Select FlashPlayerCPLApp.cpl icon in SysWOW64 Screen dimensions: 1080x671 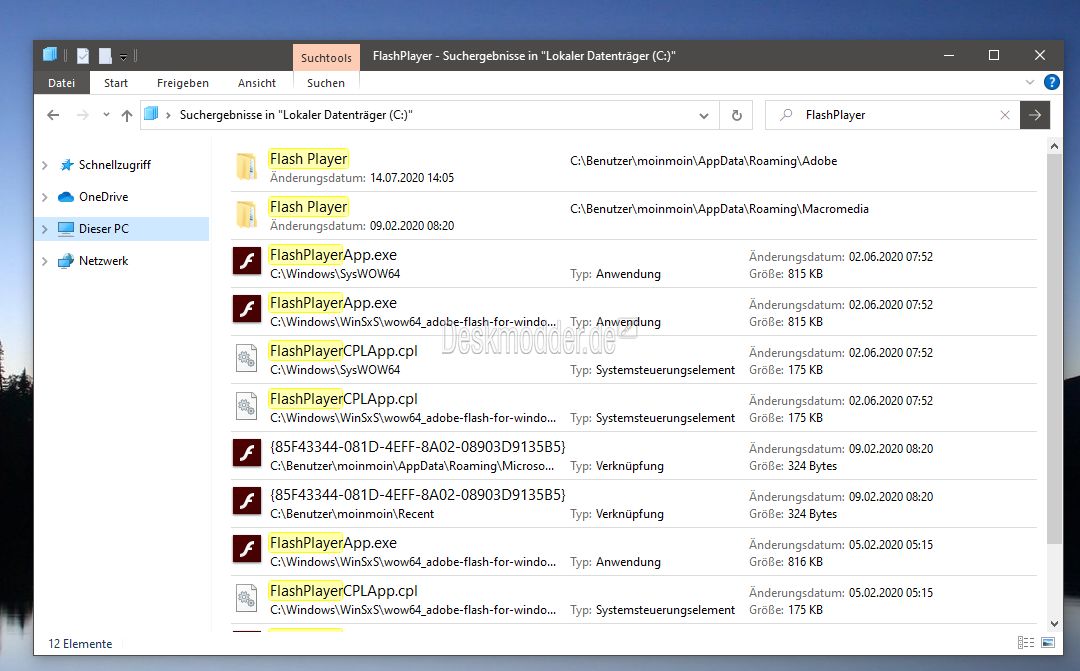click(x=247, y=358)
